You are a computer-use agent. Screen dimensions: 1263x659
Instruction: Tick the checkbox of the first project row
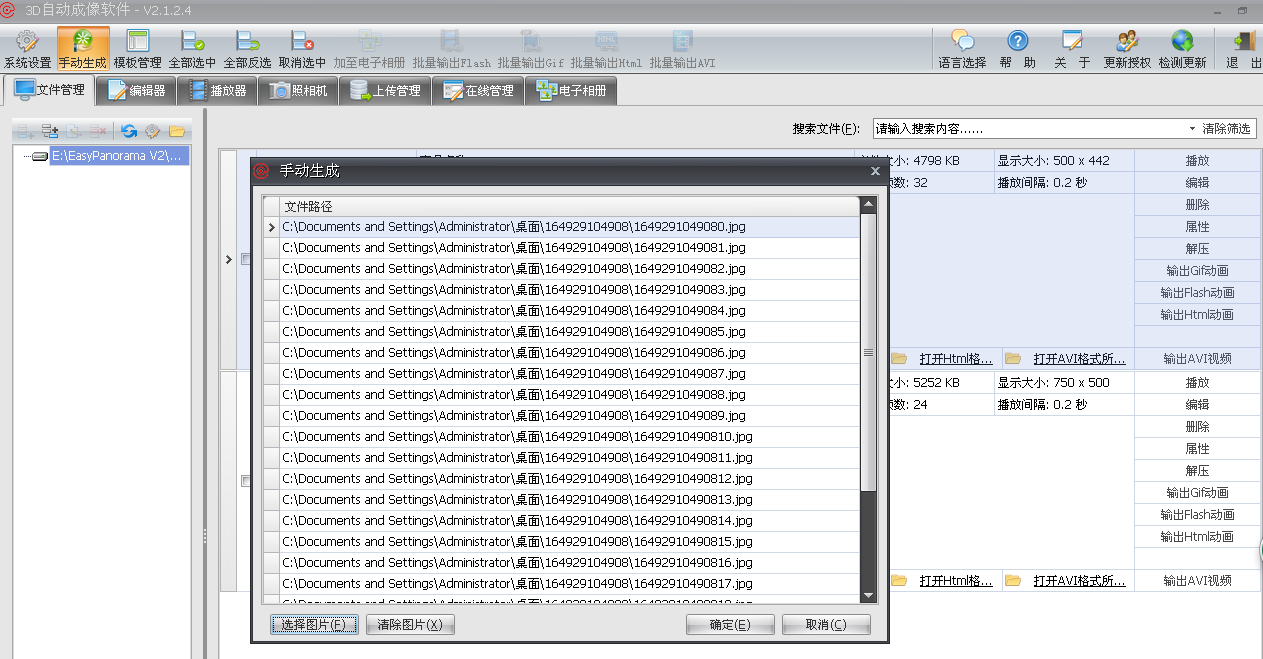click(x=246, y=260)
